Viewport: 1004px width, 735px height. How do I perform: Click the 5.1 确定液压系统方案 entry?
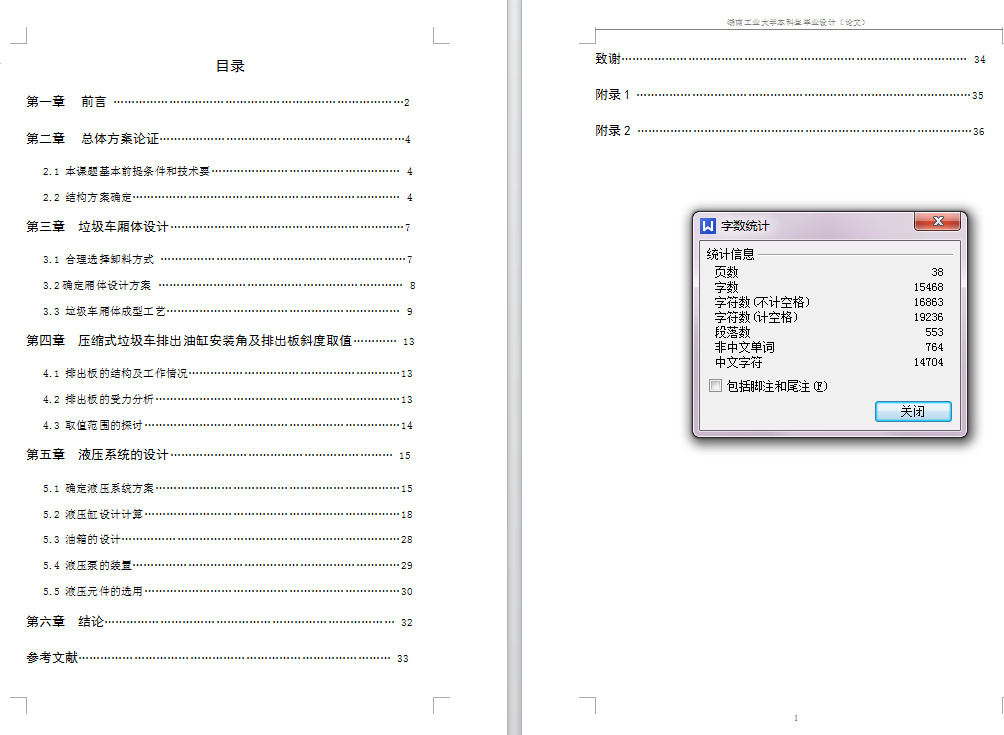[x=227, y=488]
